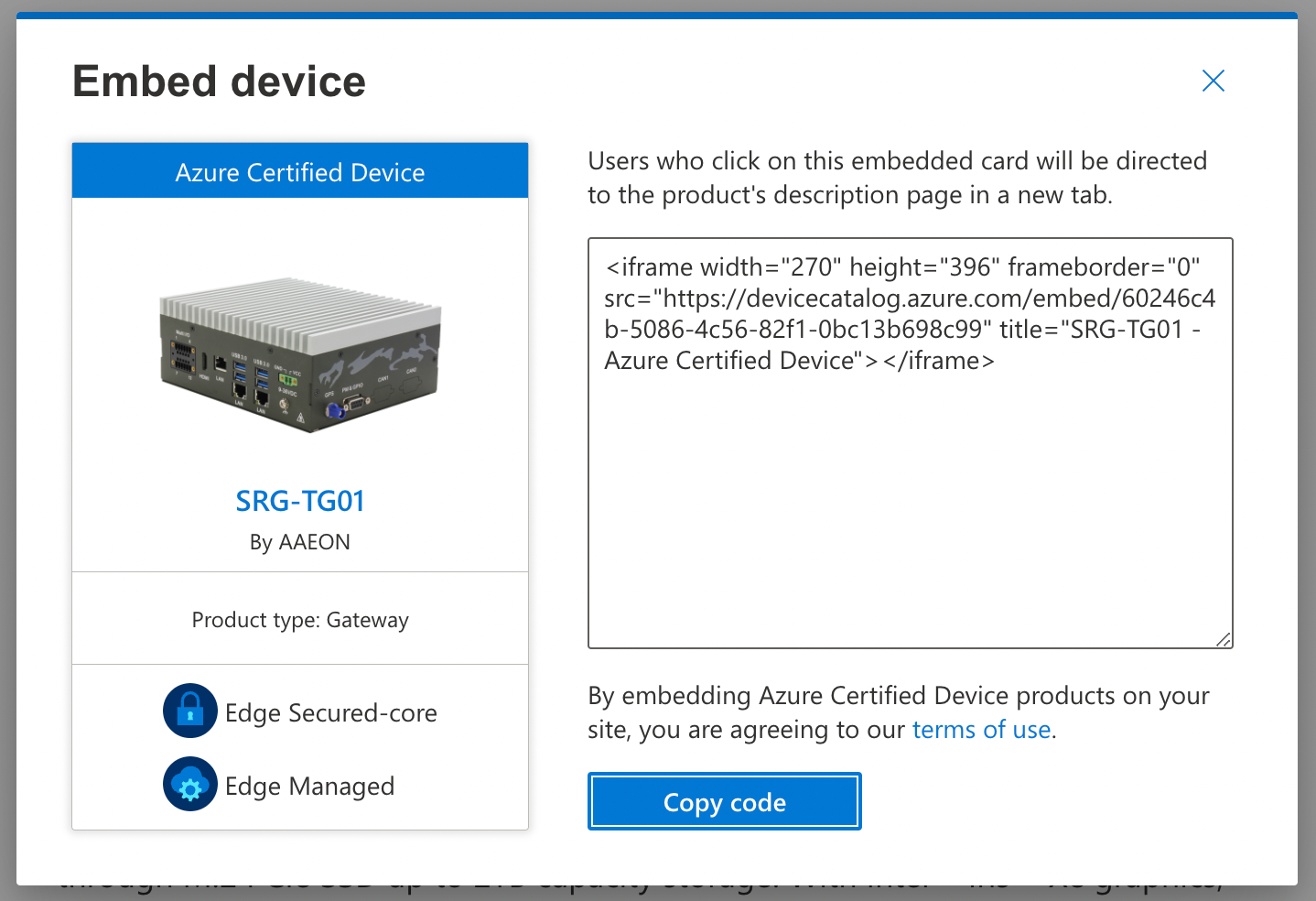Close the Embed device dialog
The height and width of the screenshot is (901, 1316).
[x=1213, y=81]
